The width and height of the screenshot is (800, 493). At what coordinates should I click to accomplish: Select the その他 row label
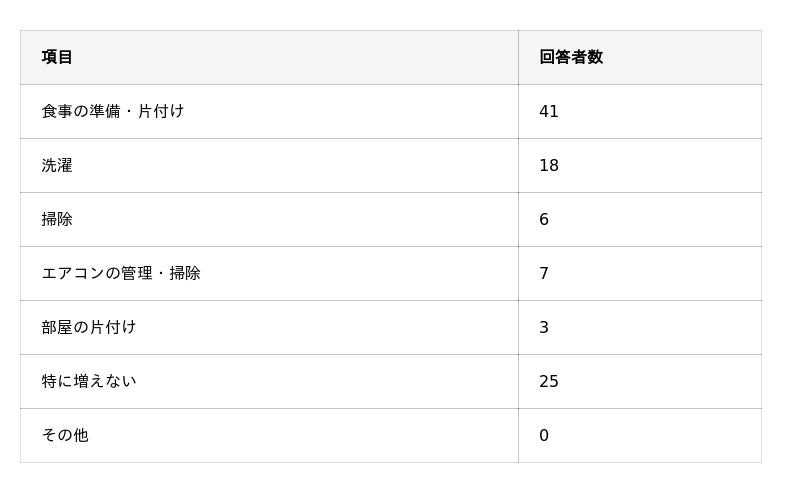(x=65, y=435)
